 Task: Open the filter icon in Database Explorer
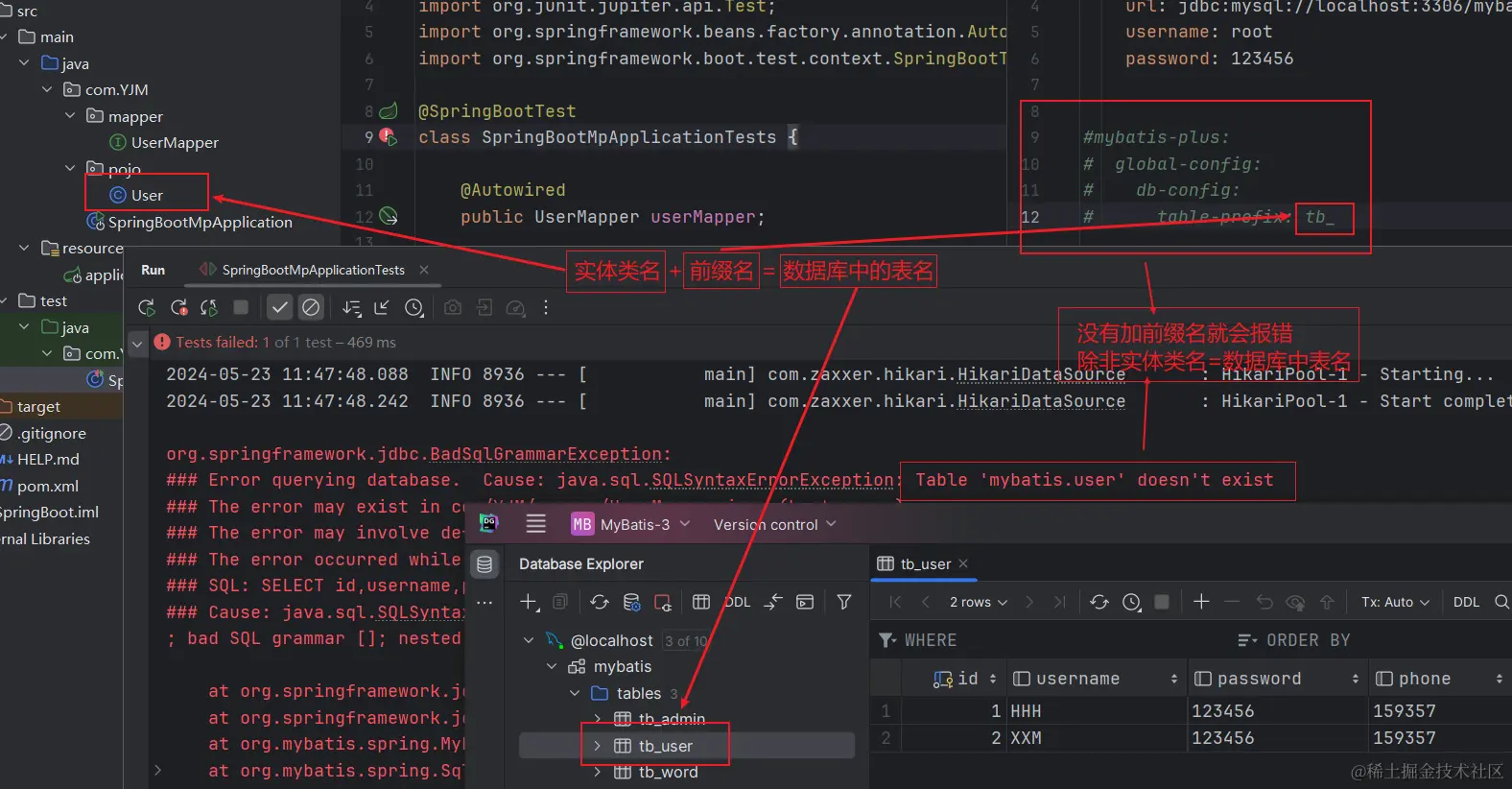[844, 602]
